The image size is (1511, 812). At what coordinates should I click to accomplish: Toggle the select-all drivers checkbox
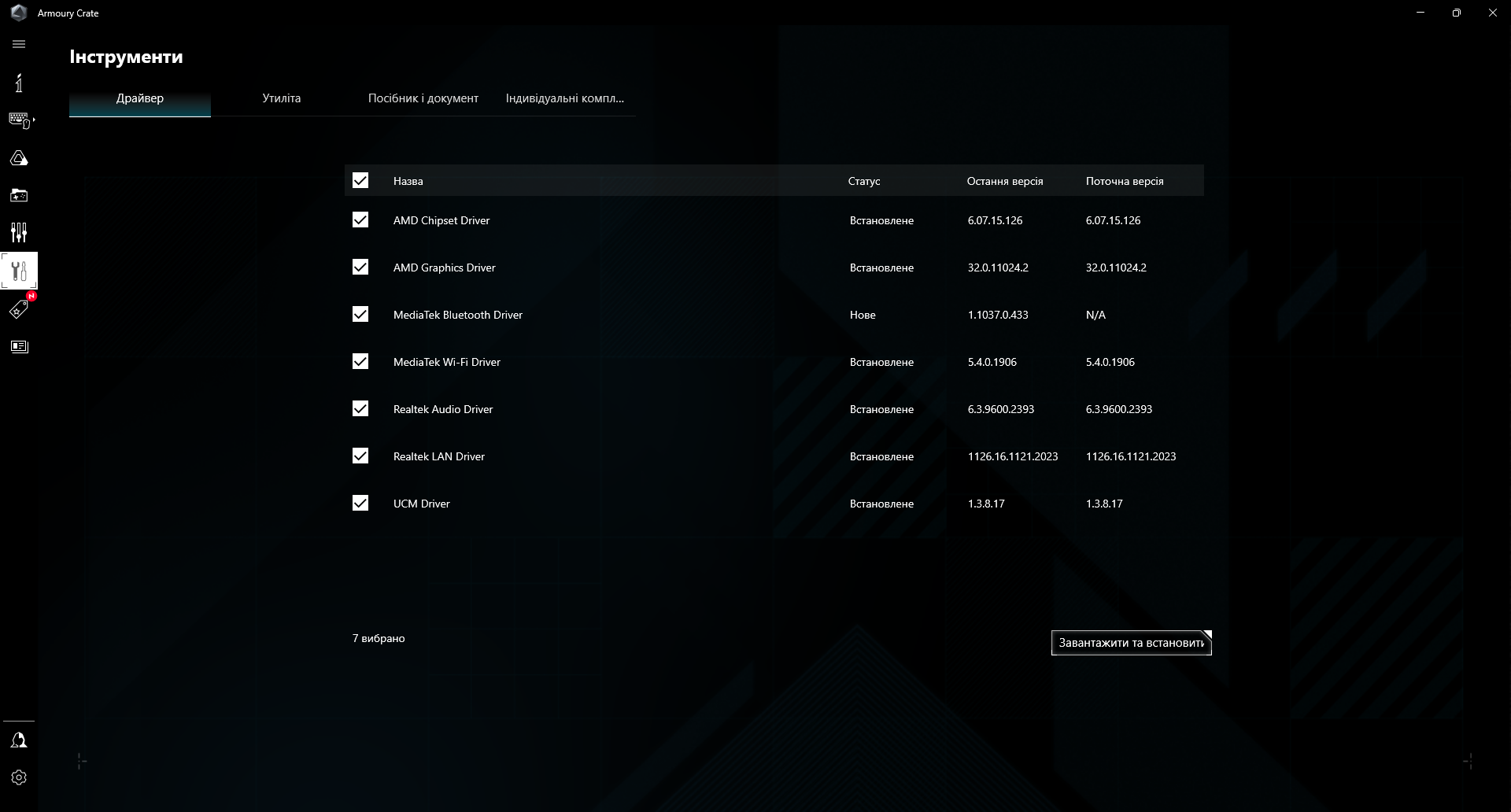pyautogui.click(x=360, y=180)
